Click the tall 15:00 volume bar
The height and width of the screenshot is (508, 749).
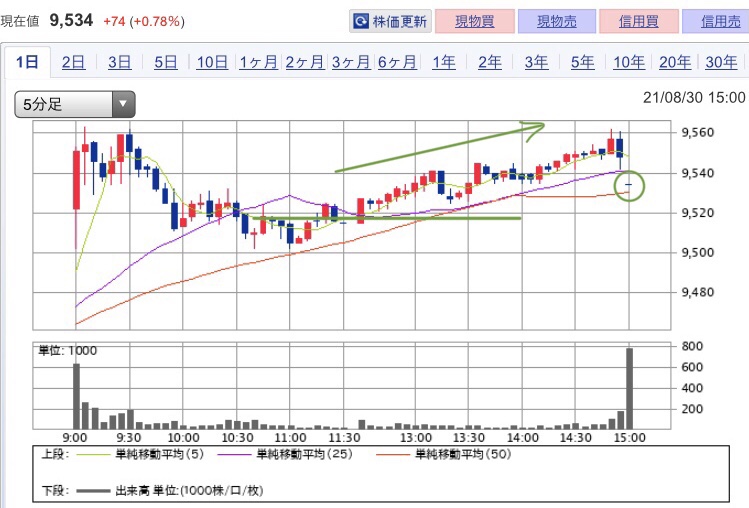(630, 389)
